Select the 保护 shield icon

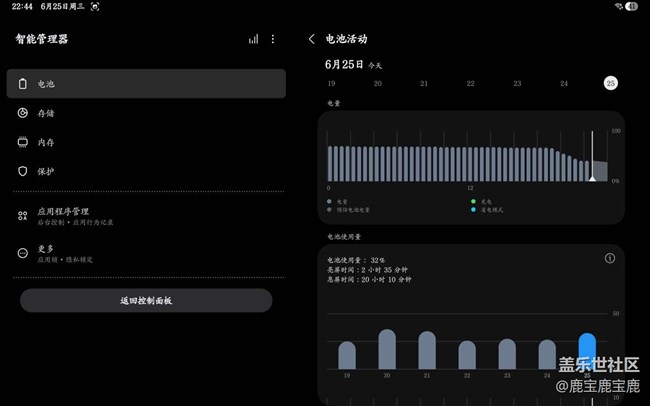23,171
